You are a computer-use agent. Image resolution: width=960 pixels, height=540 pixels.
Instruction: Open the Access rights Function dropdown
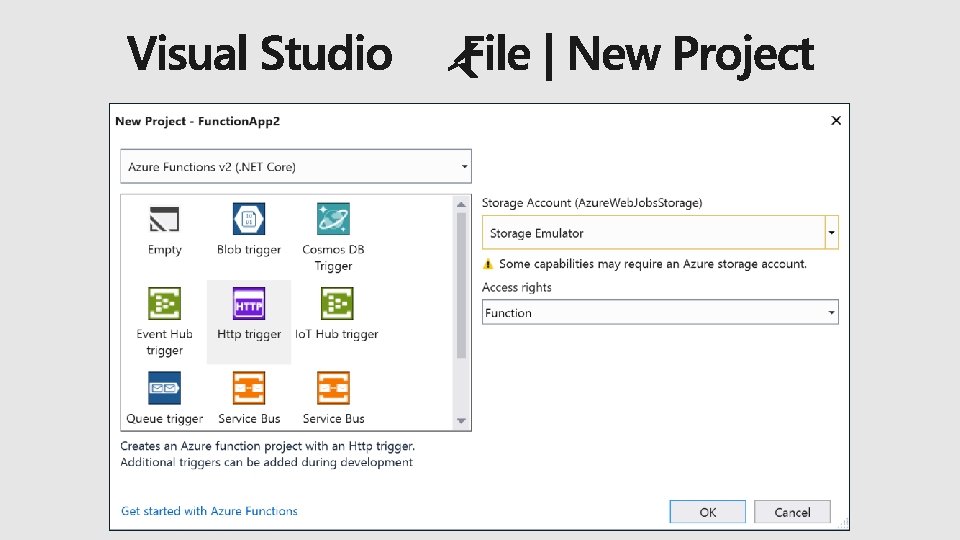coord(660,312)
